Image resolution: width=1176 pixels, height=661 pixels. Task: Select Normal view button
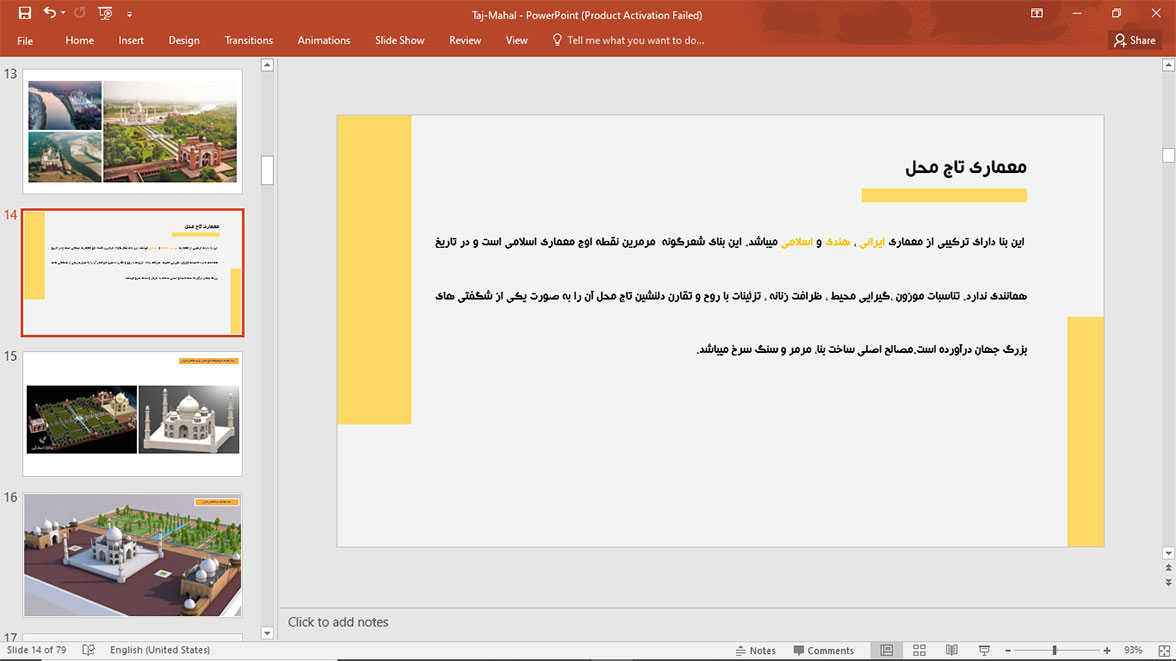point(886,650)
